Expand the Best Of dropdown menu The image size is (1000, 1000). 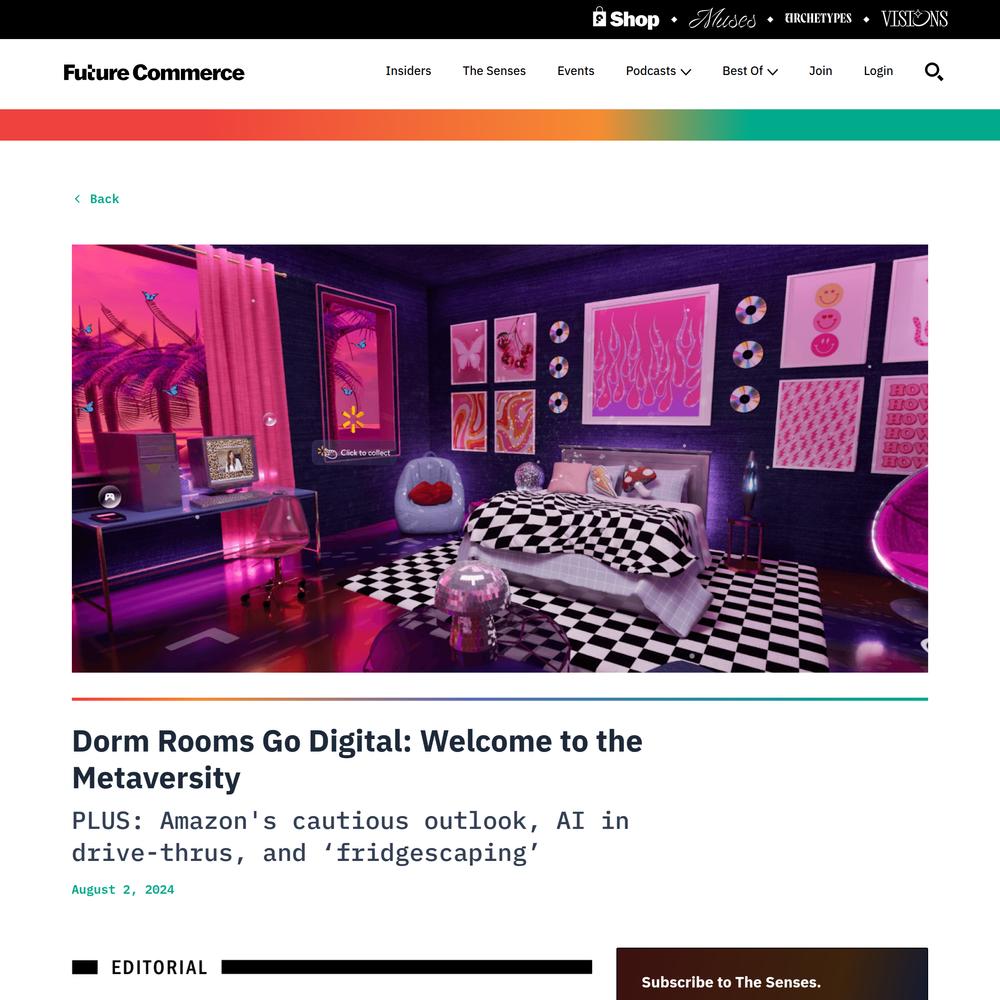tap(749, 71)
